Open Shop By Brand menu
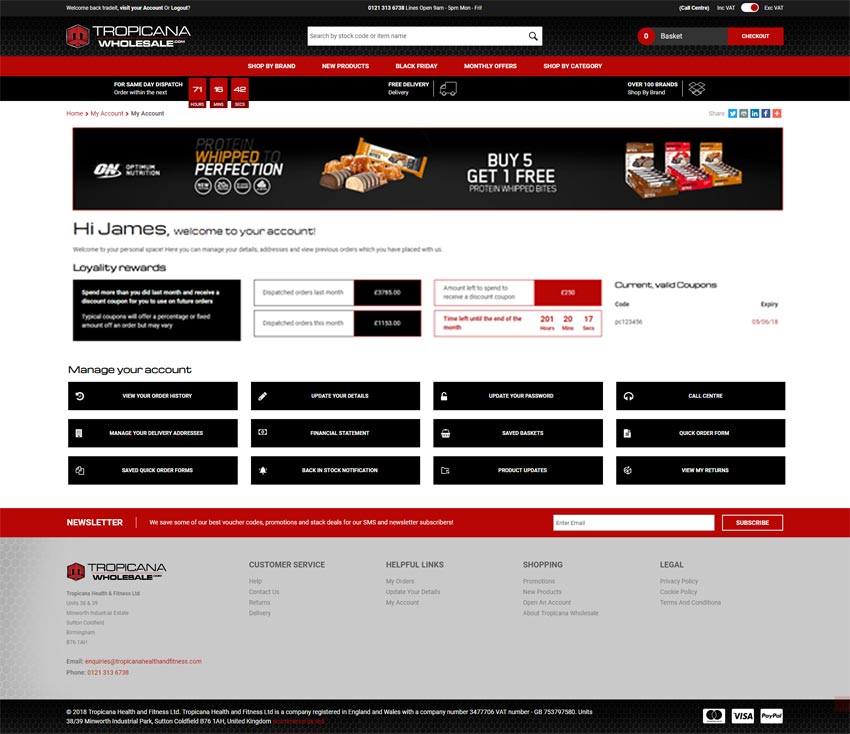Viewport: 850px width, 734px height. click(272, 66)
